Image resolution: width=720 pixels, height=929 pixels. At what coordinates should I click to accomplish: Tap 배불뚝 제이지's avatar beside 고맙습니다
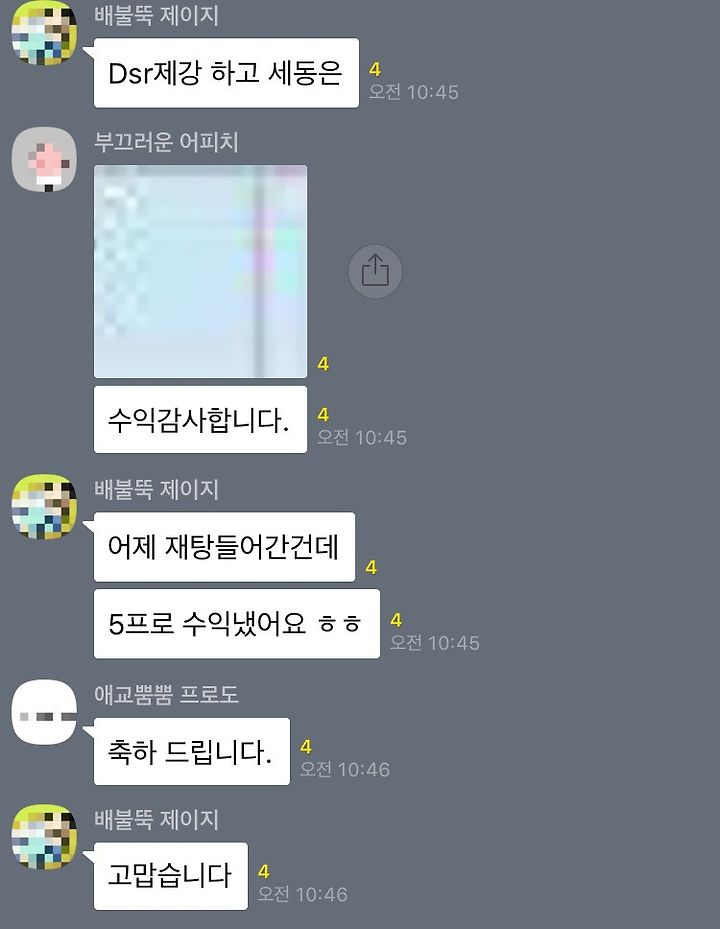tap(44, 837)
